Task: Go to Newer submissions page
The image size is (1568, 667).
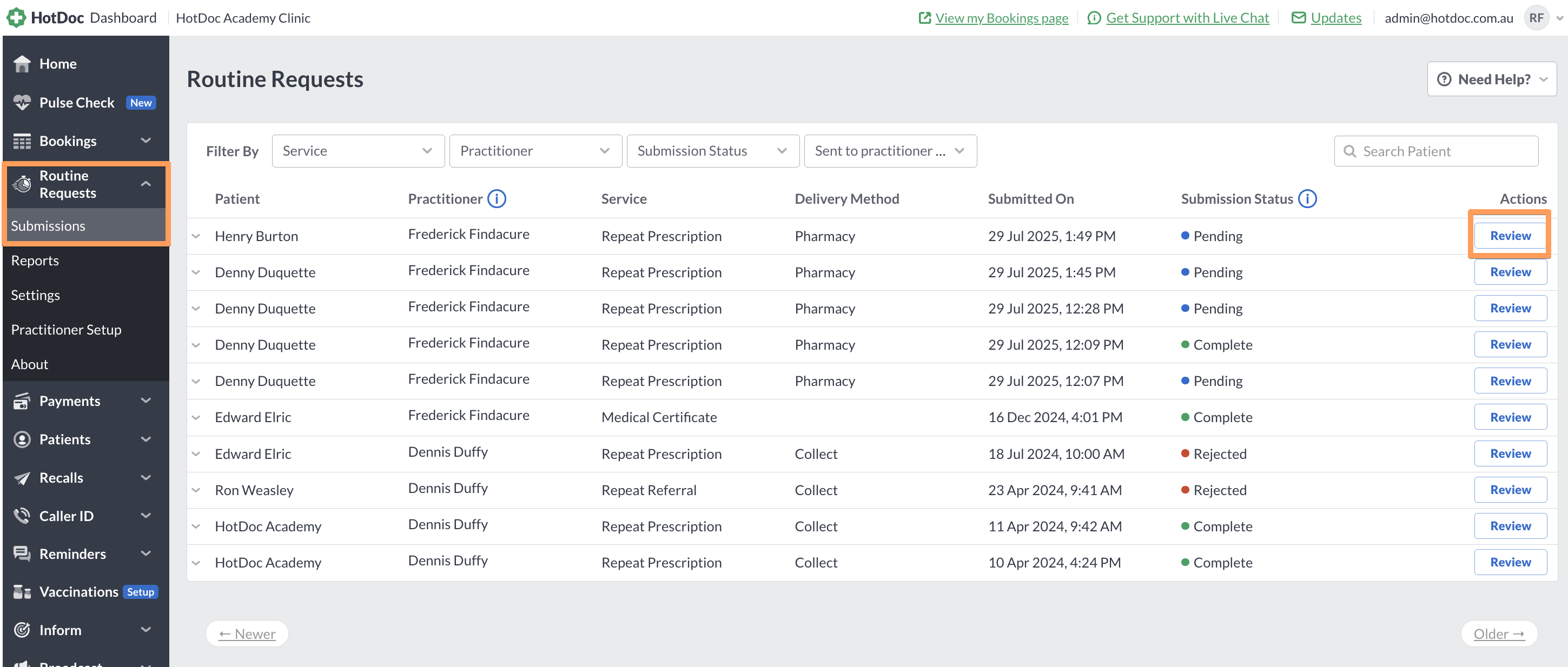Action: [247, 633]
